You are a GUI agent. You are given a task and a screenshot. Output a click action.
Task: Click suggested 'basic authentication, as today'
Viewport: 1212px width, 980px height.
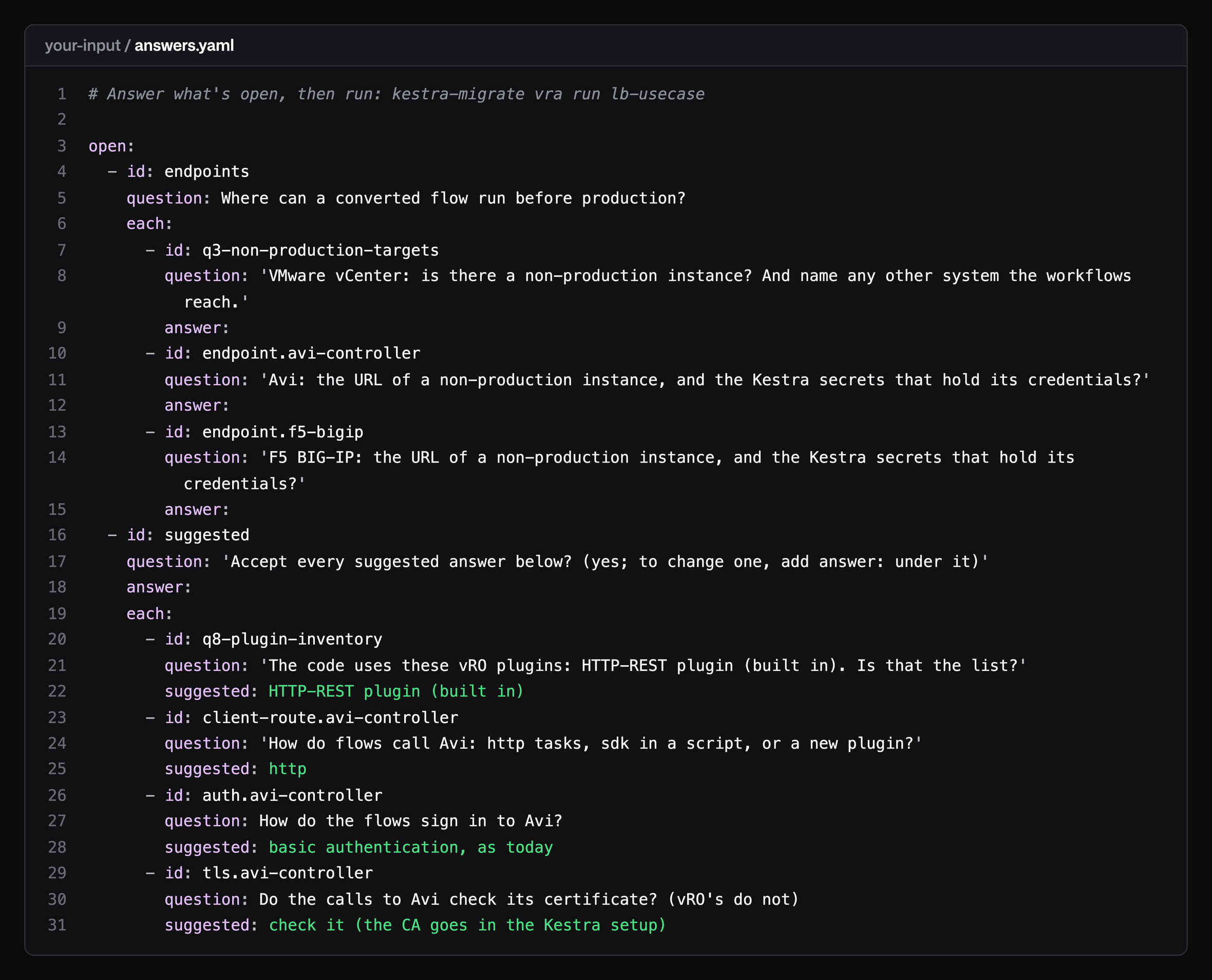(x=410, y=848)
